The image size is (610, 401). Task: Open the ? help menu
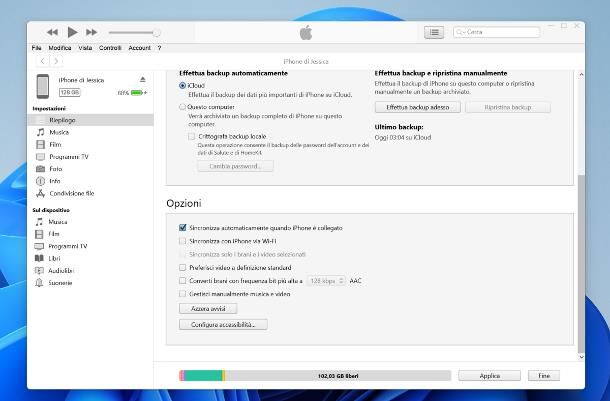pyautogui.click(x=160, y=48)
